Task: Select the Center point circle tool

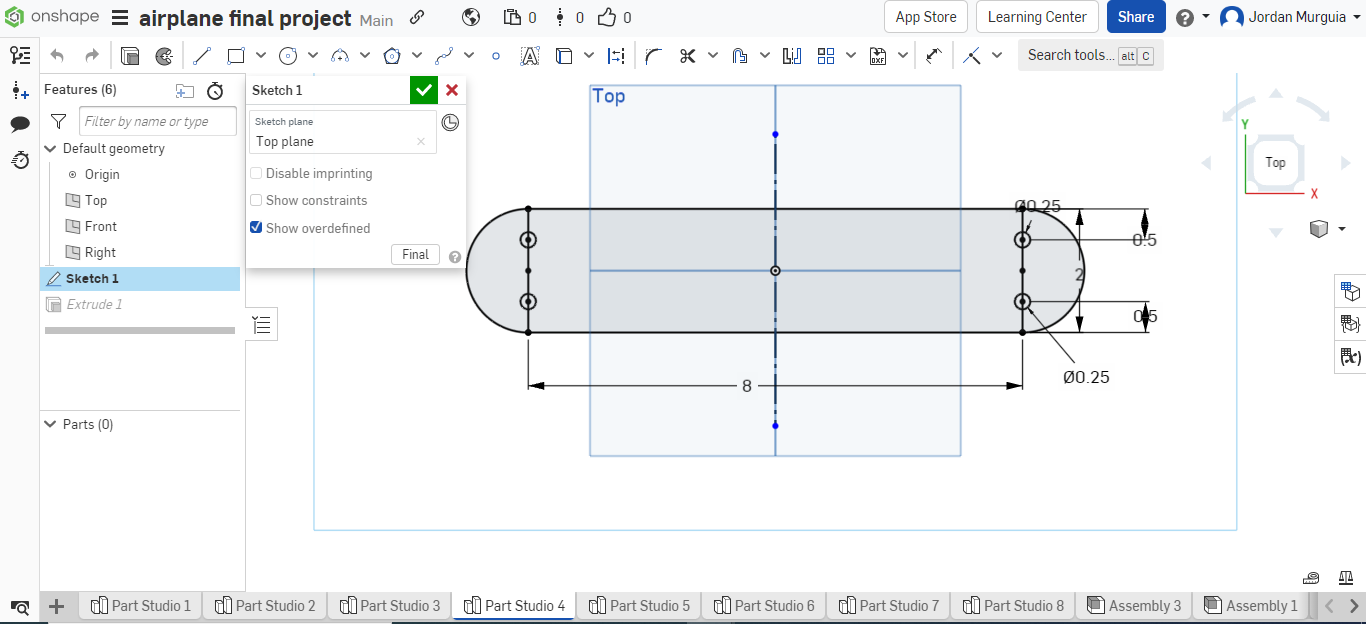Action: tap(289, 55)
